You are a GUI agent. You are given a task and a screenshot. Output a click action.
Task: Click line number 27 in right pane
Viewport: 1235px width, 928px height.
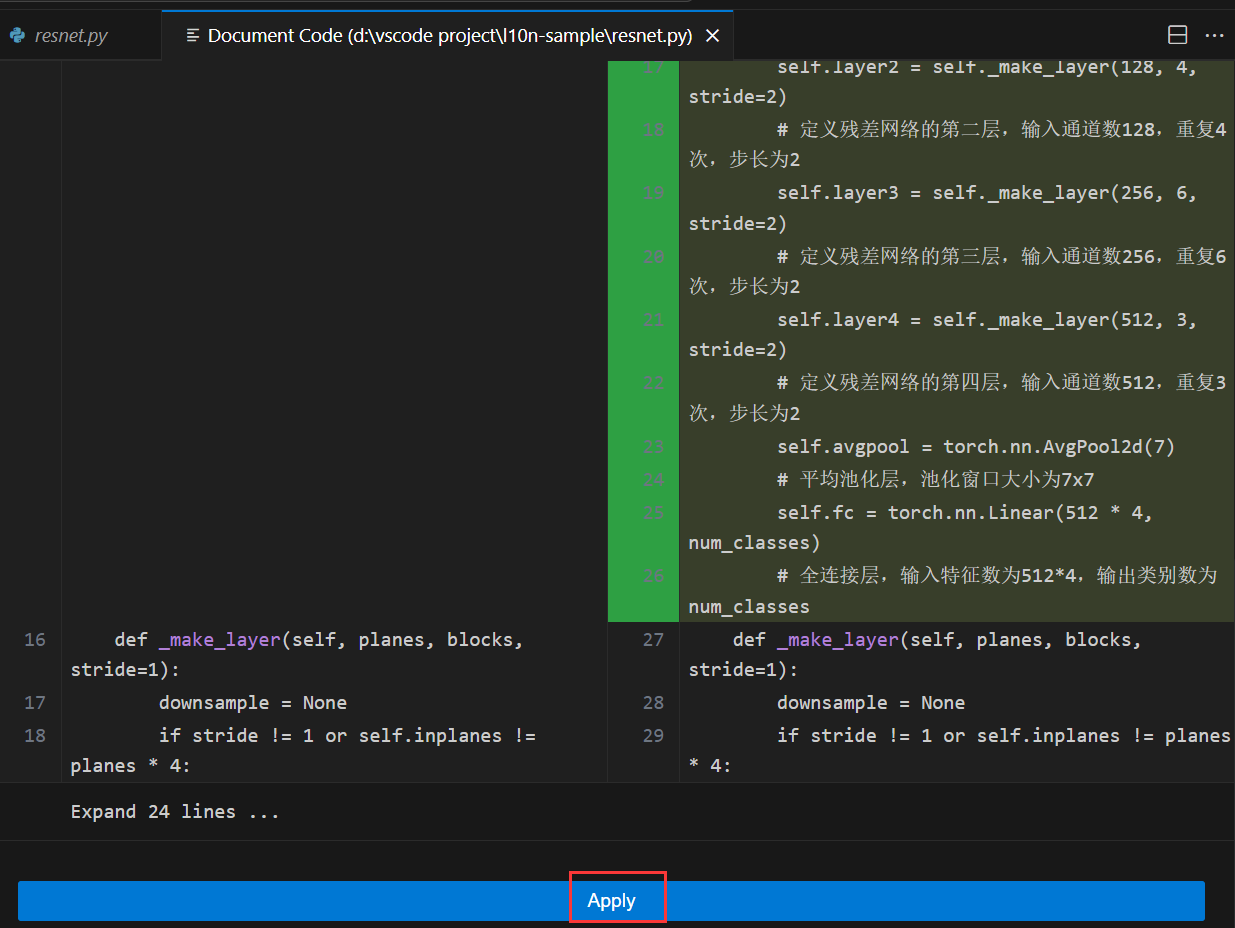coord(653,640)
